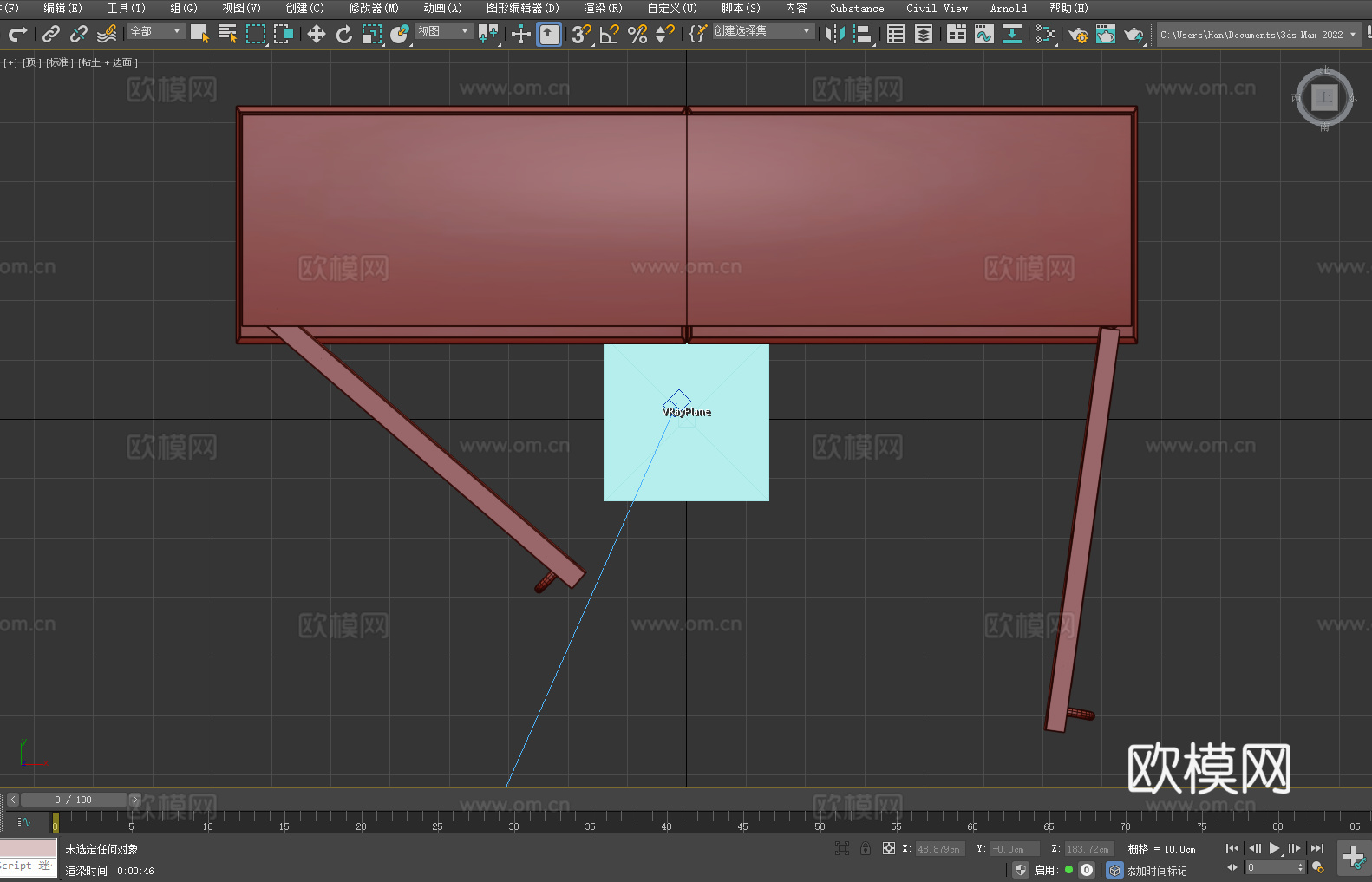Toggle Percent Snap
Screen dimensions: 1372x882
point(637,34)
